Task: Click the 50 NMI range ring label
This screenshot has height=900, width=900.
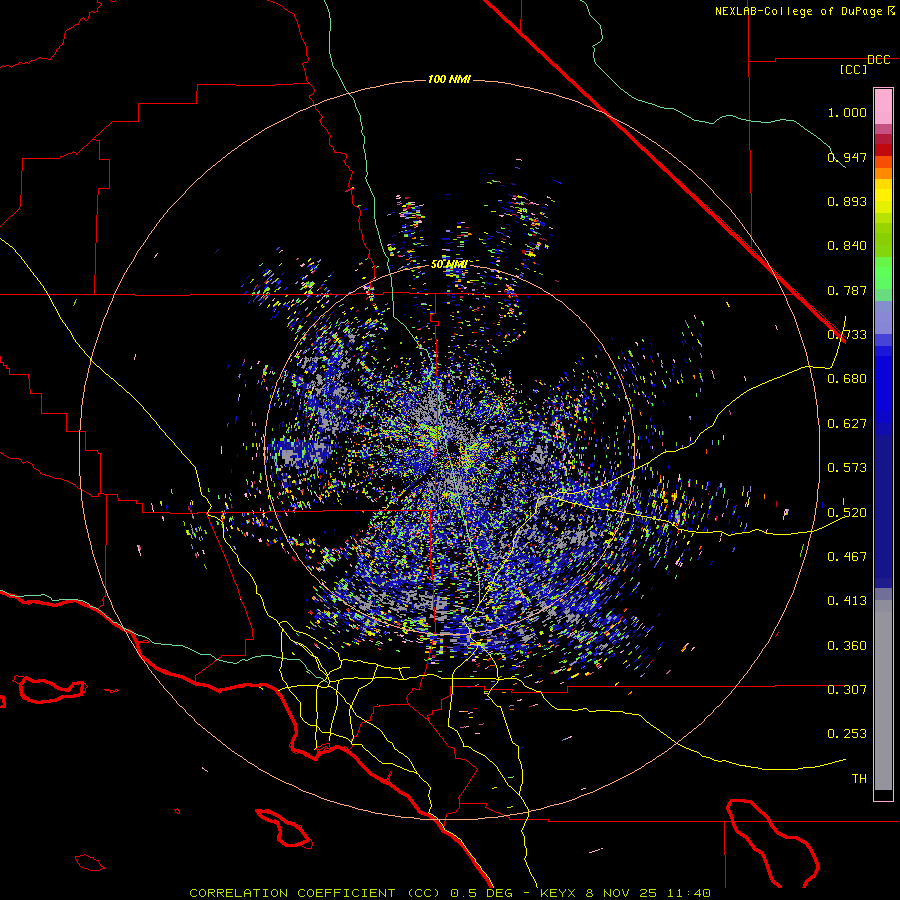Action: click(449, 264)
